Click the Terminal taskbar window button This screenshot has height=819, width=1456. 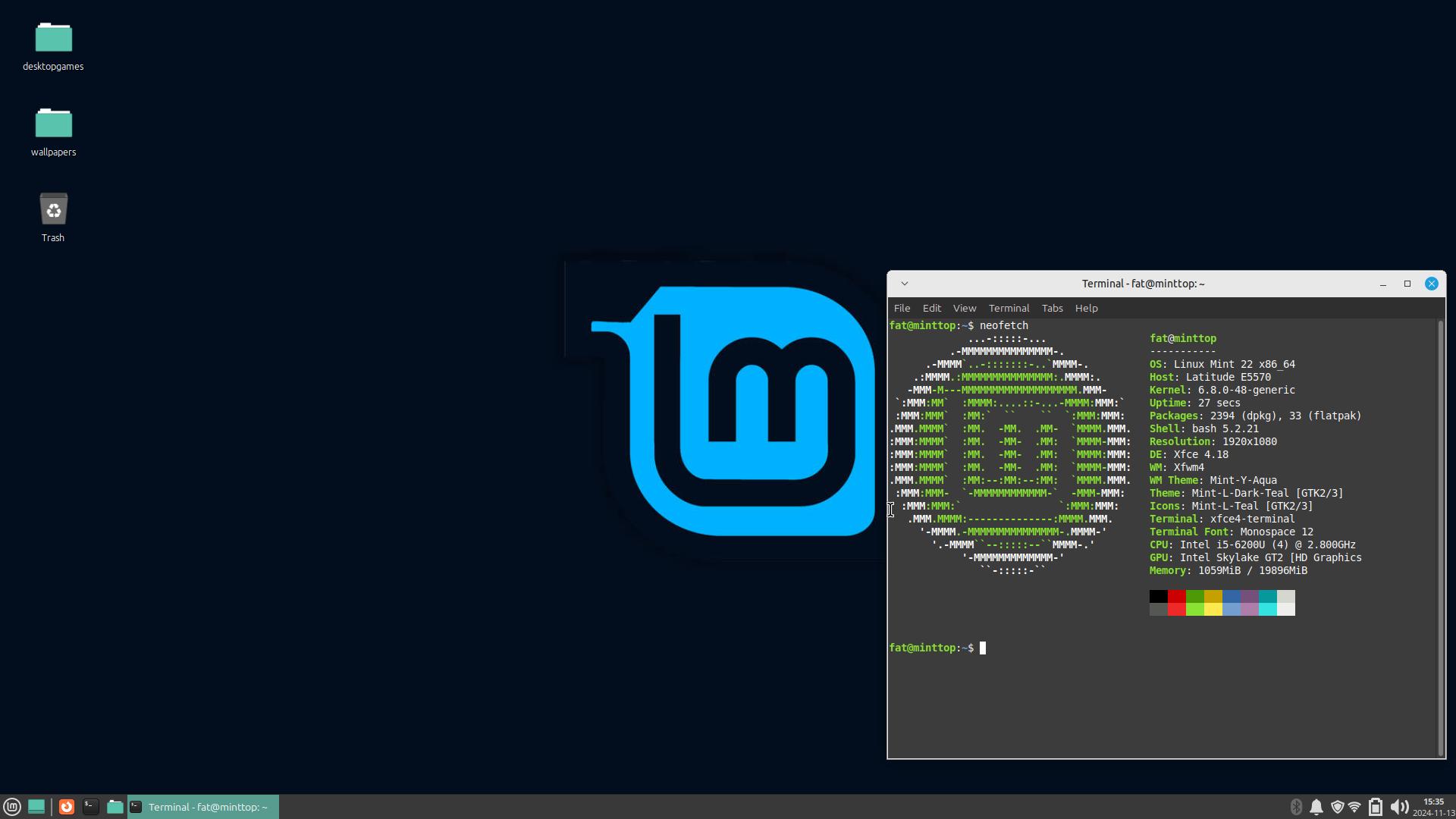click(x=203, y=807)
